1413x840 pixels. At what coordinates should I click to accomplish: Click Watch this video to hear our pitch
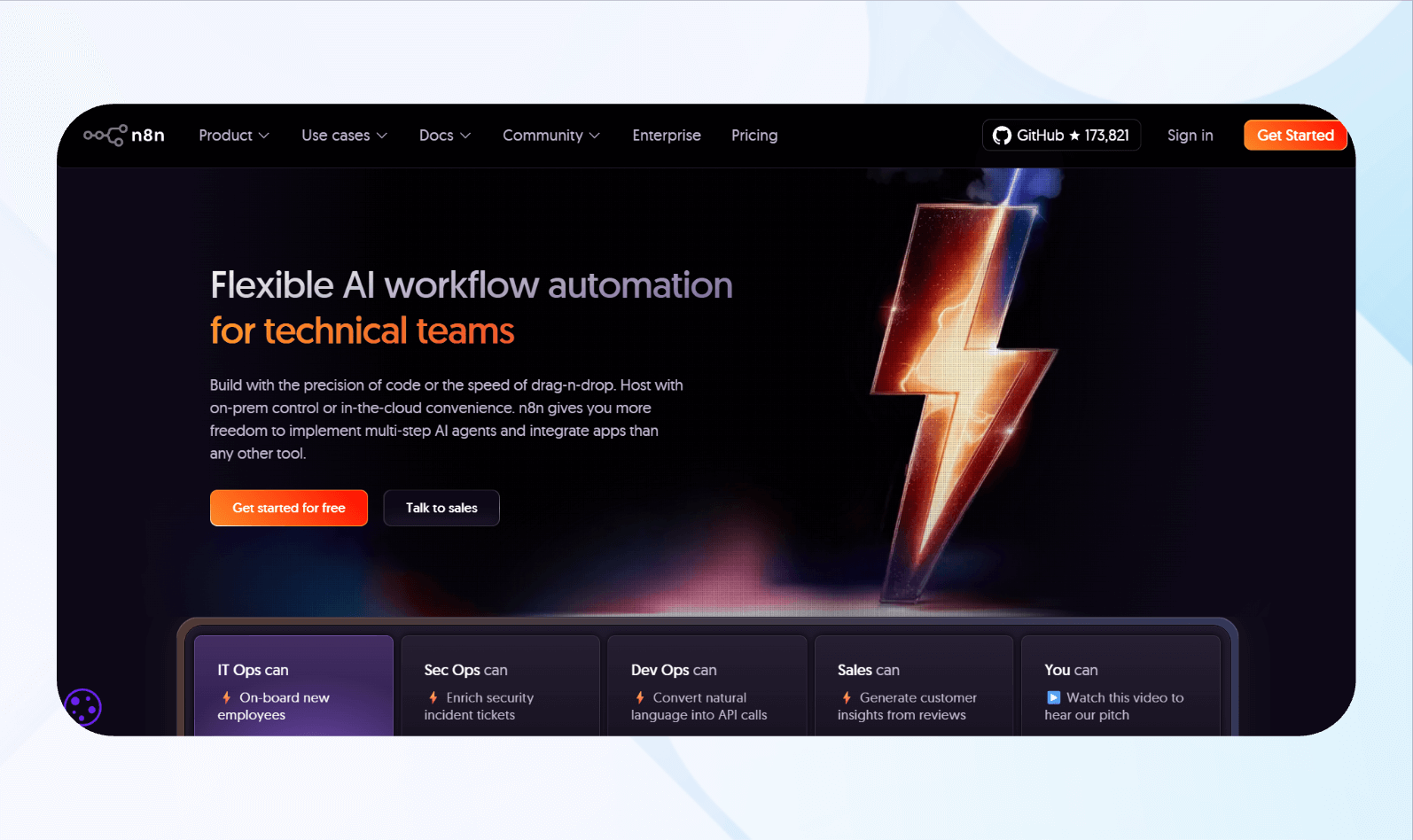(1114, 706)
